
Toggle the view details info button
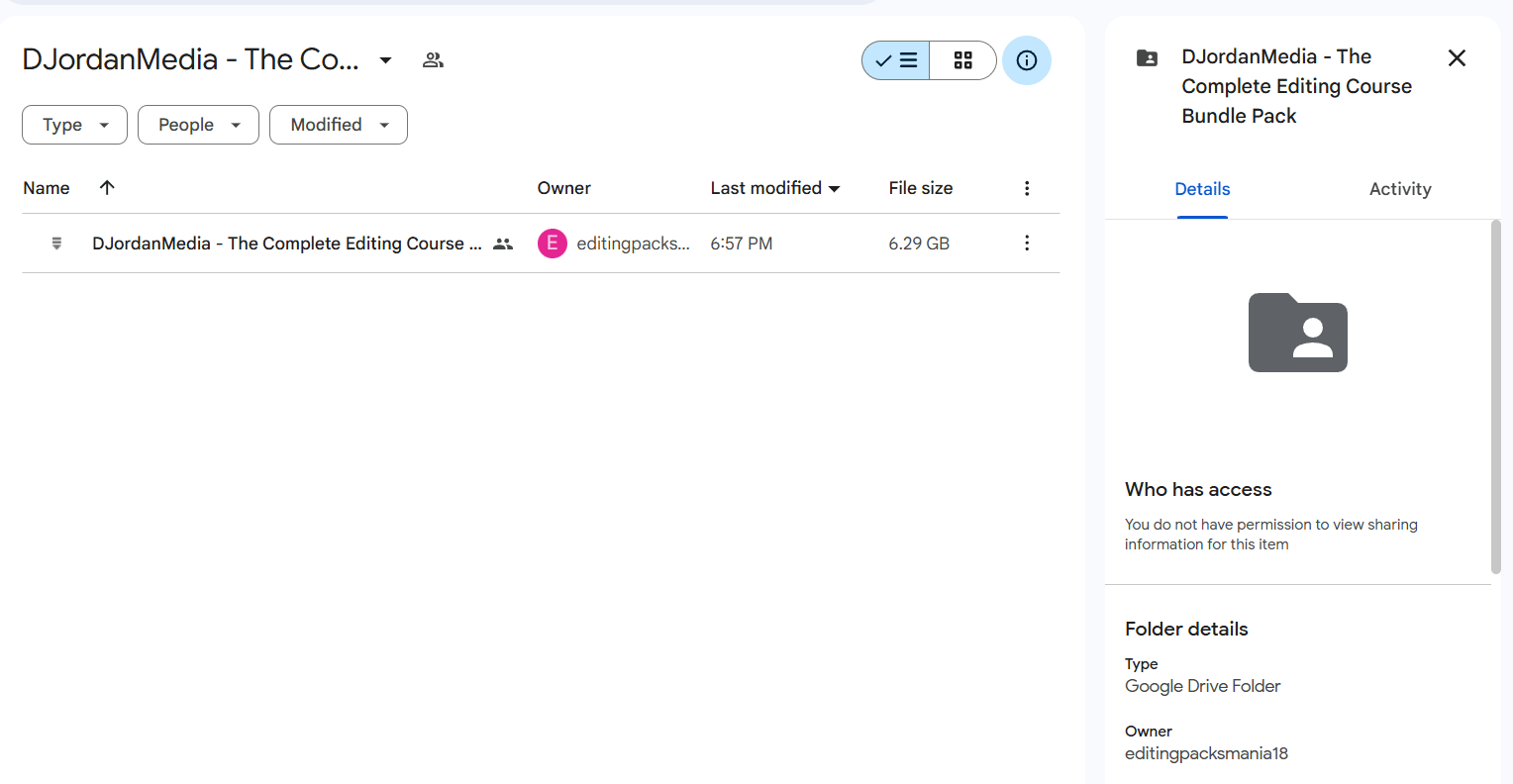[x=1027, y=60]
